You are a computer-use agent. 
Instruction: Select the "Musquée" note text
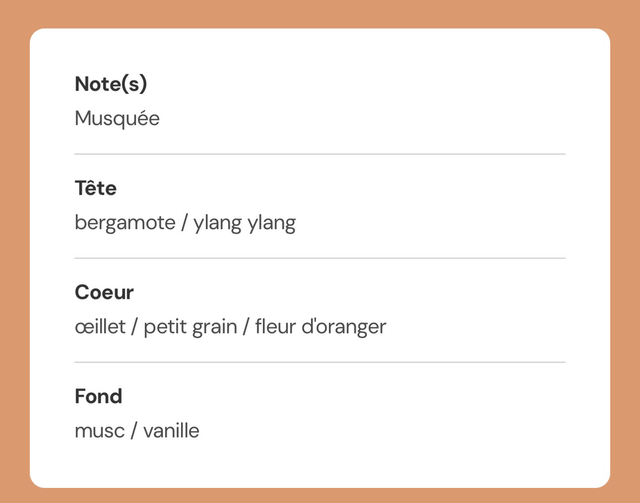pos(117,119)
